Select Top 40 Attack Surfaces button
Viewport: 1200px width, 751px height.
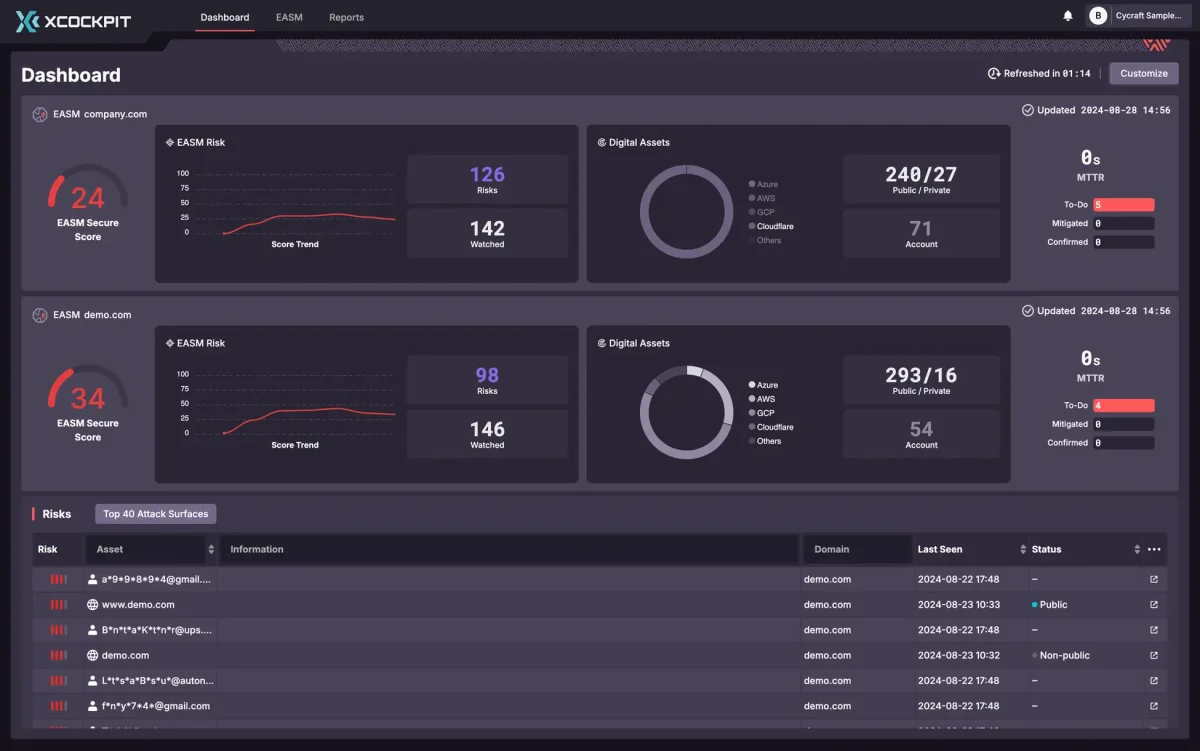155,514
